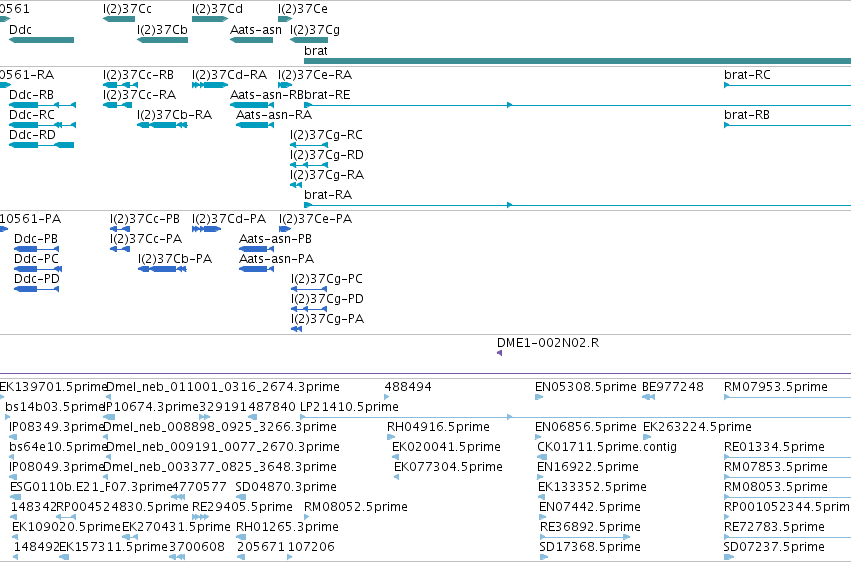This screenshot has height=562, width=851.
Task: Select EST RM08052.5prime label
Action: 355,507
